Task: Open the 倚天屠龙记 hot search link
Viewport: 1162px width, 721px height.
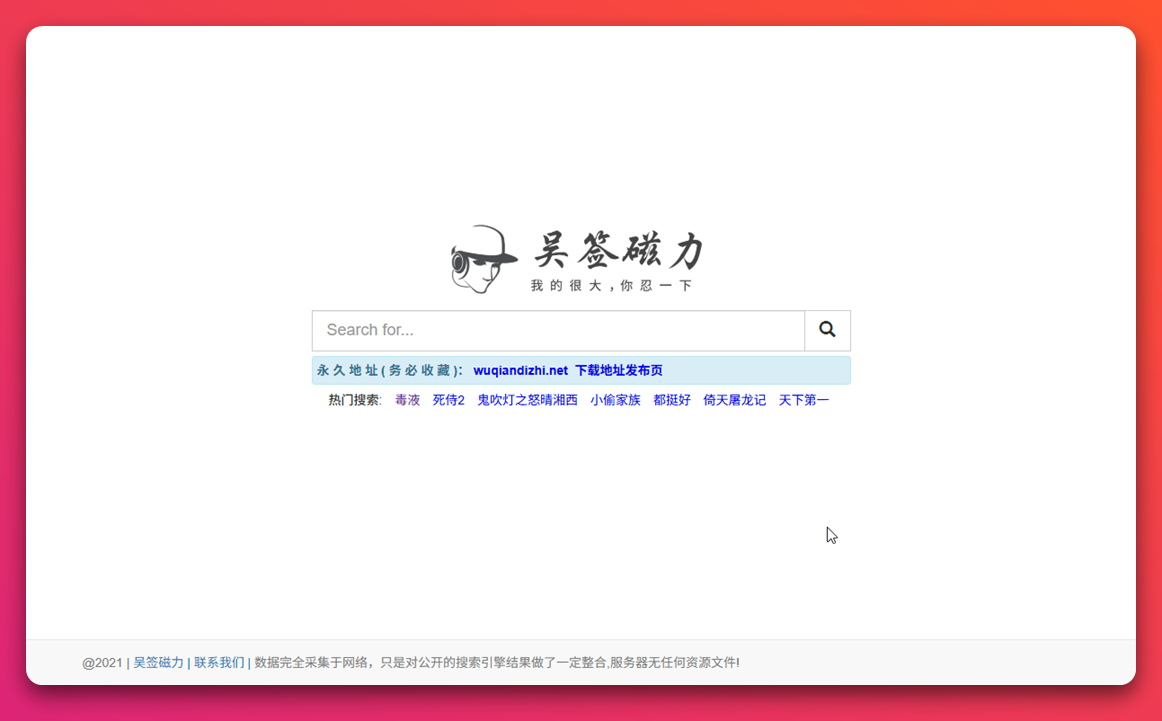Action: point(734,399)
